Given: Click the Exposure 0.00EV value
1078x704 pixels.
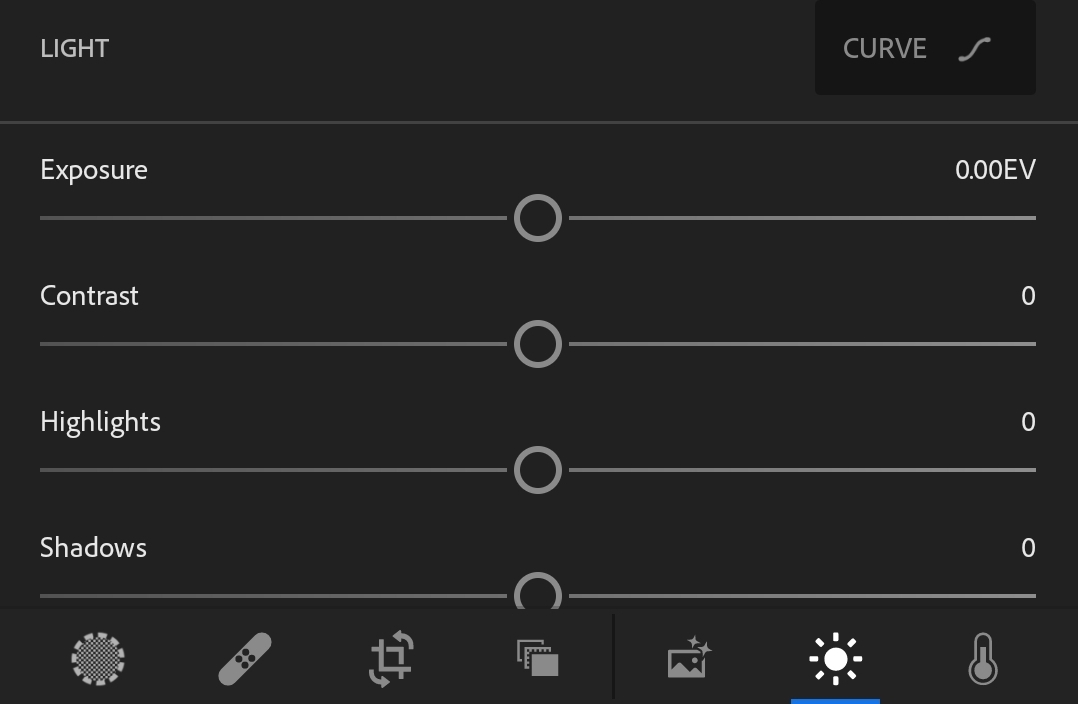Looking at the screenshot, I should tap(995, 170).
